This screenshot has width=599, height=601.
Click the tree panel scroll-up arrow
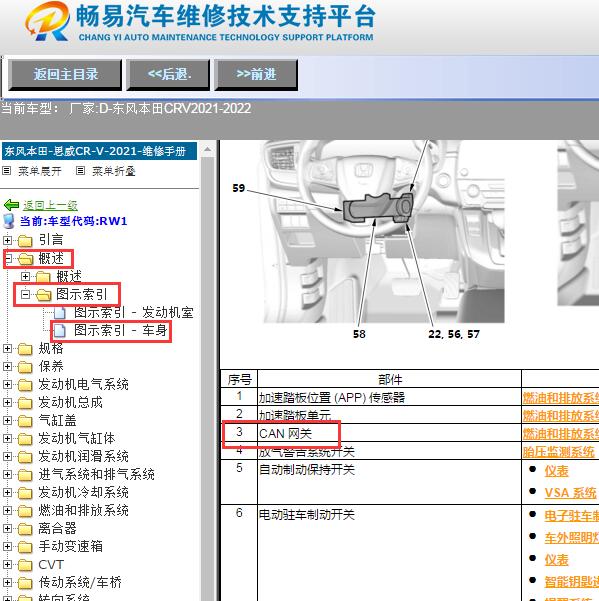(207, 149)
